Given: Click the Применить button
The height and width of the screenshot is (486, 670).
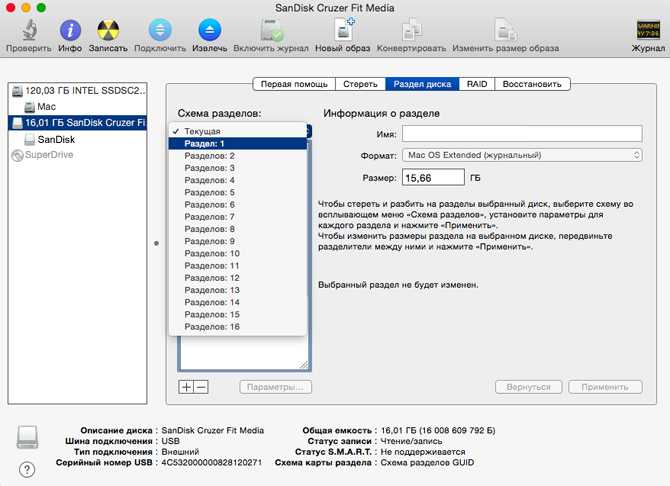Looking at the screenshot, I should click(x=605, y=387).
